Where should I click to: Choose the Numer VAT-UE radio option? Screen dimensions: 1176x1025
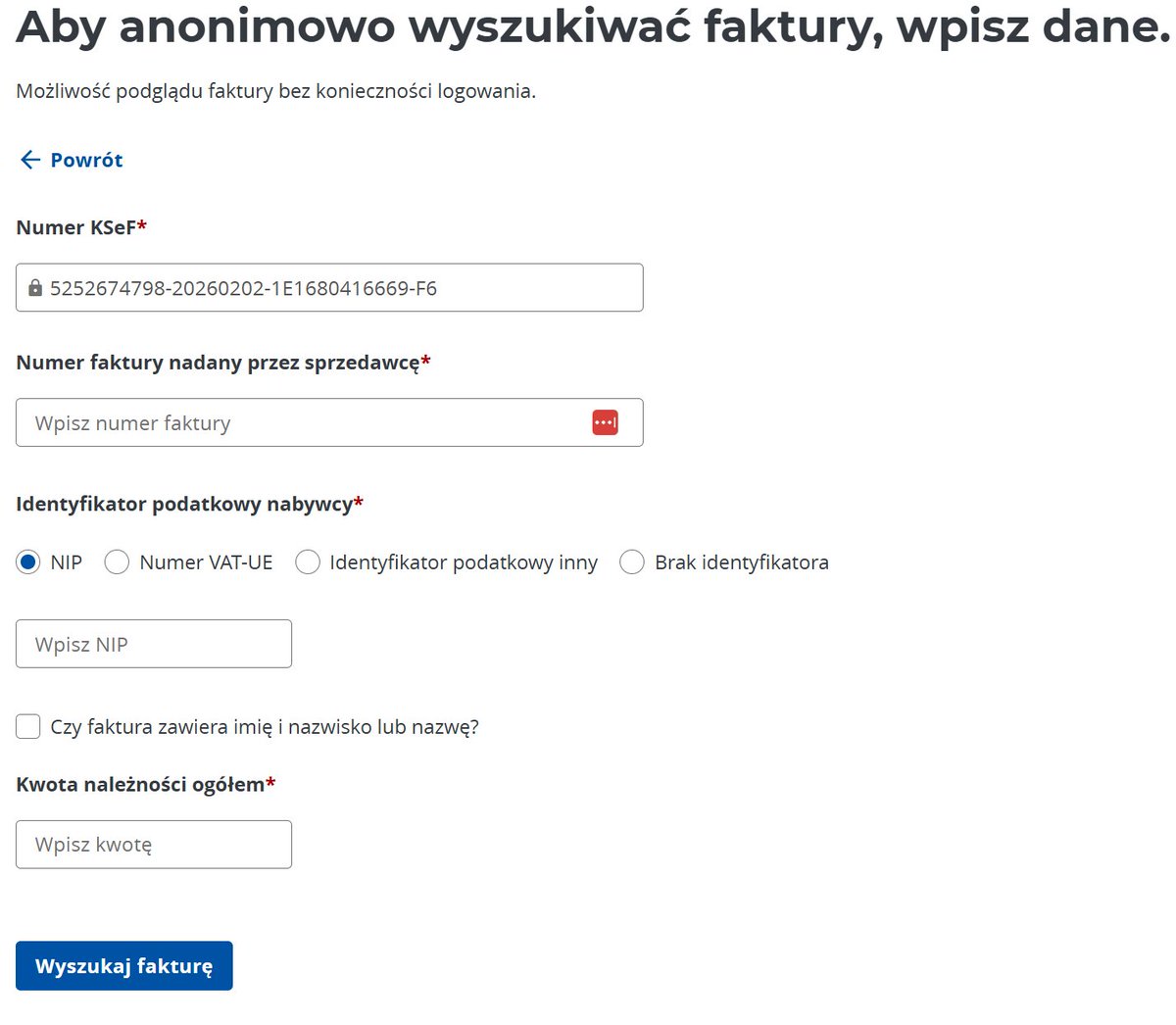(x=117, y=561)
